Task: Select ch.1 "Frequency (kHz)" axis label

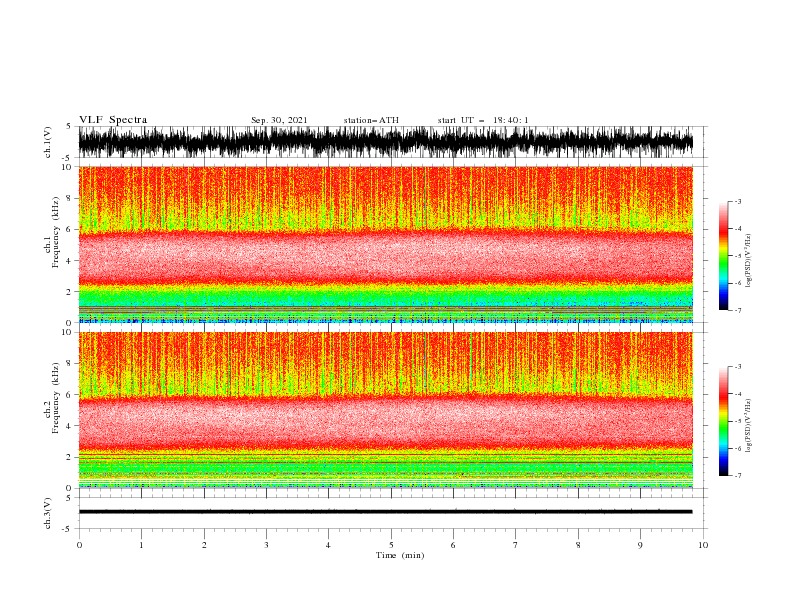Action: 56,232
